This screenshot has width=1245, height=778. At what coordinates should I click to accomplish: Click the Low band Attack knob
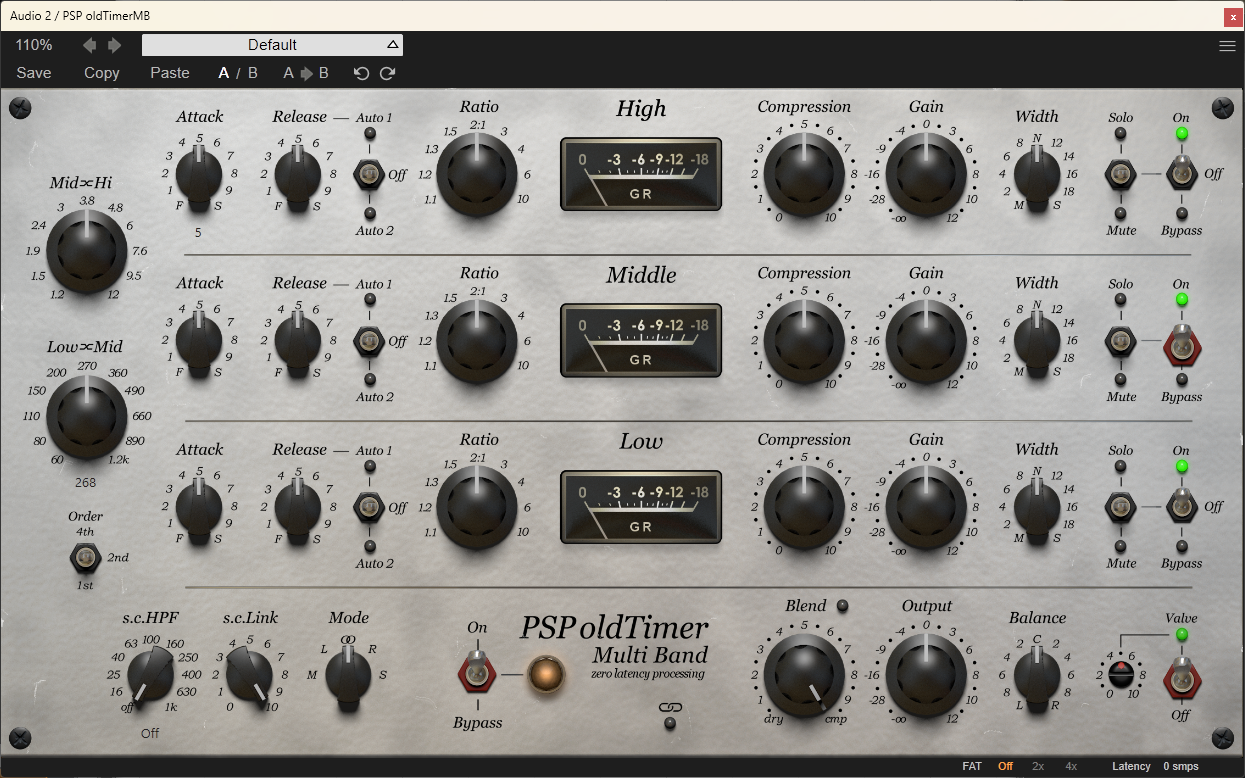(x=199, y=506)
